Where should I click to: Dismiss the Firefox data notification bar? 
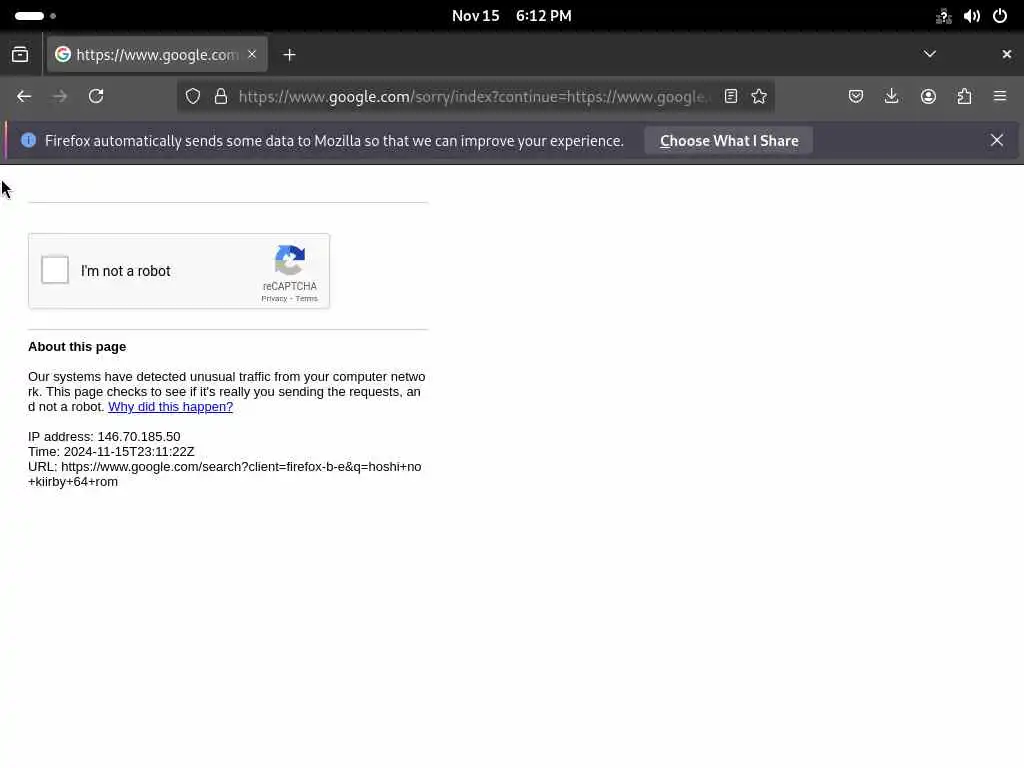point(997,140)
